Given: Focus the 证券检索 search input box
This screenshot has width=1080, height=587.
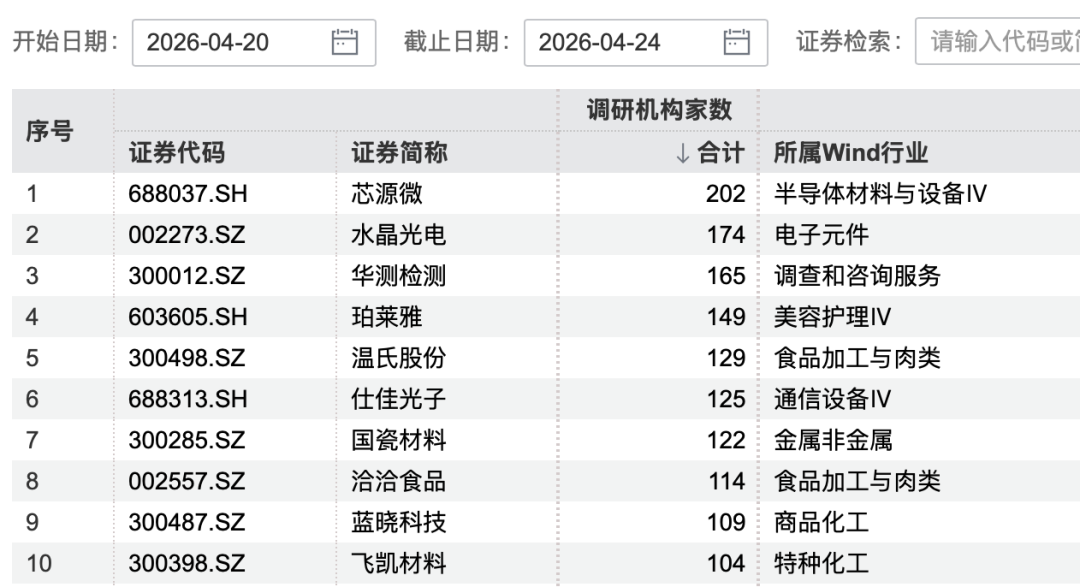Looking at the screenshot, I should (x=997, y=42).
